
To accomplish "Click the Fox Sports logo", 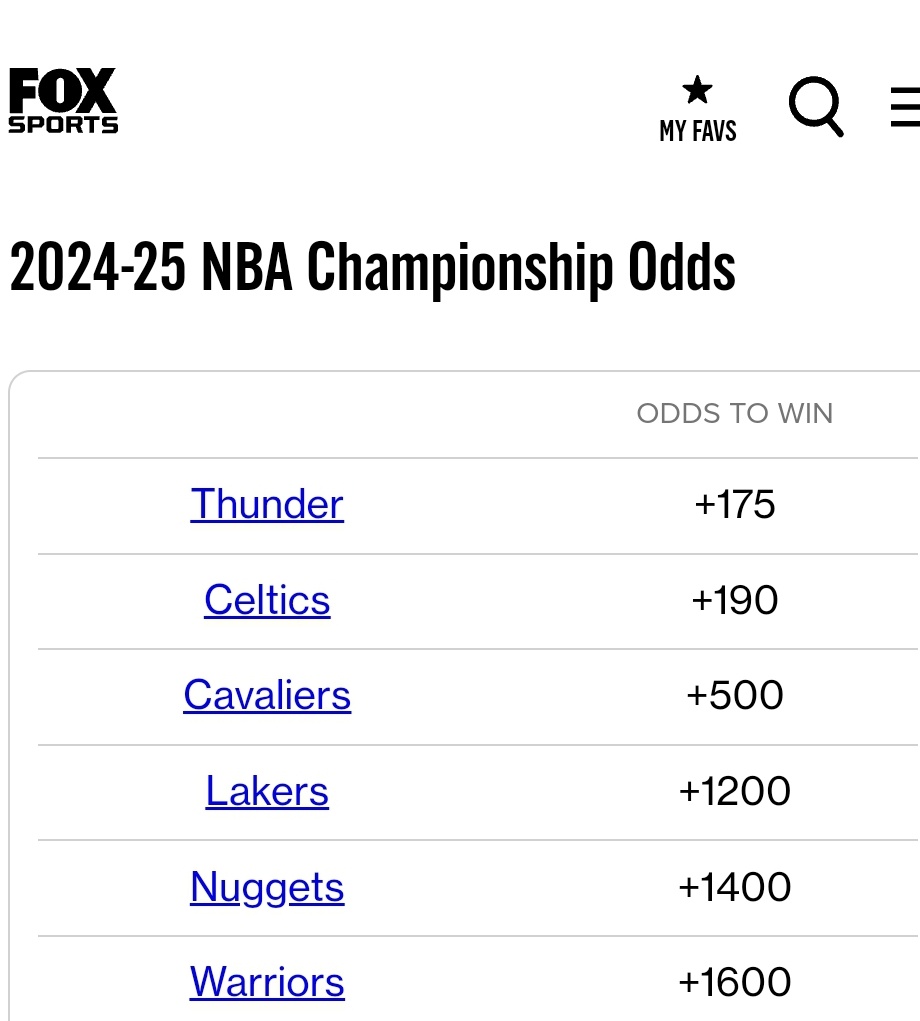I will tap(63, 101).
